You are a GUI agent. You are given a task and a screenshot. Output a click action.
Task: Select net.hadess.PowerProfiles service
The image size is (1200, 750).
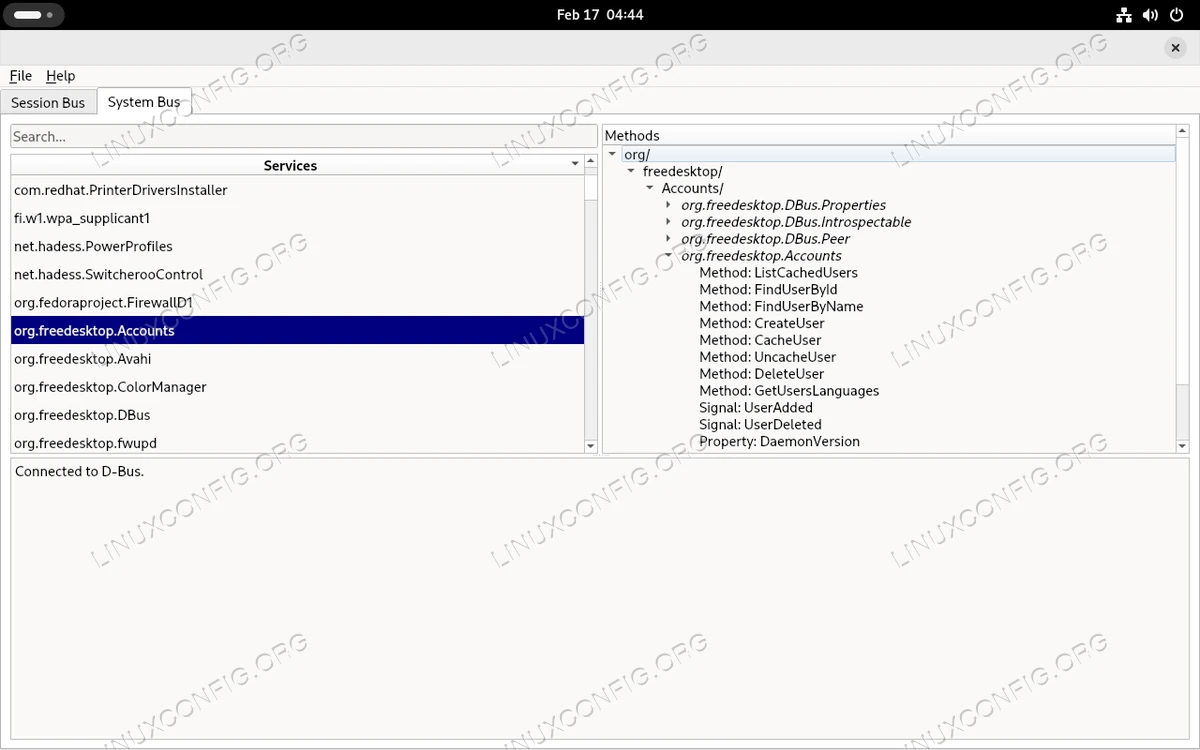[x=297, y=246]
